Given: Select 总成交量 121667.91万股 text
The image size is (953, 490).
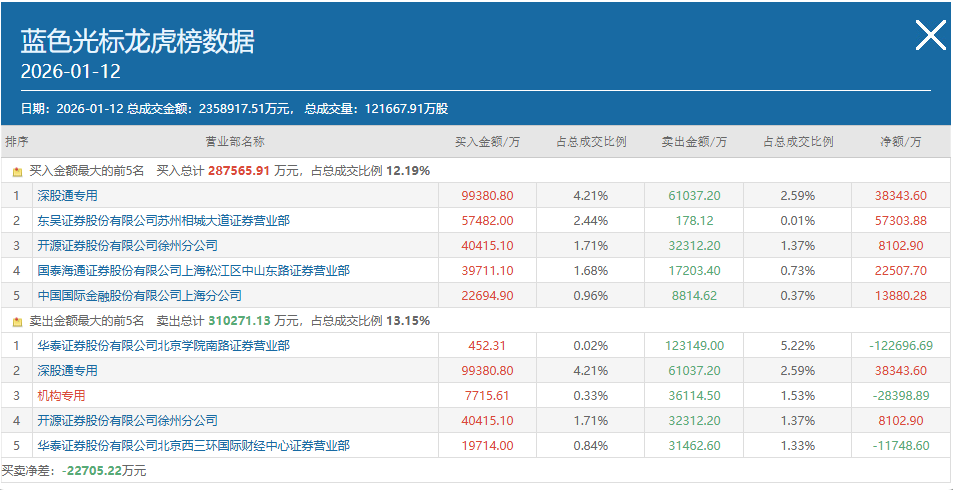Looking at the screenshot, I should point(376,109).
